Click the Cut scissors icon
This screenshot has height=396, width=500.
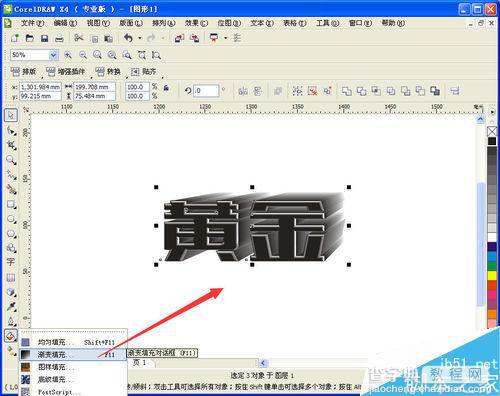coord(79,38)
